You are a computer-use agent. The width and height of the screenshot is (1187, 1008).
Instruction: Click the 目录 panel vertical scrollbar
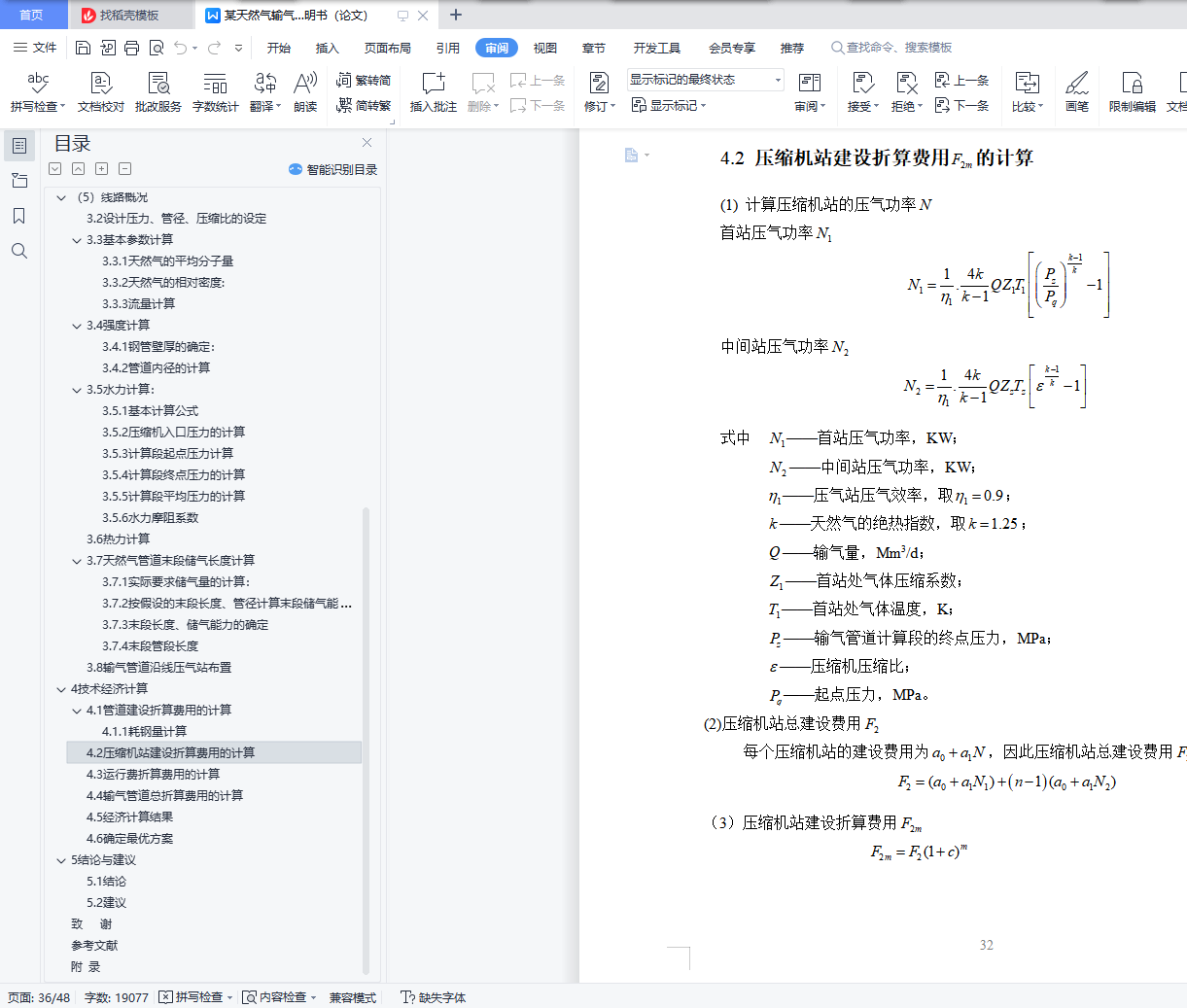point(366,740)
